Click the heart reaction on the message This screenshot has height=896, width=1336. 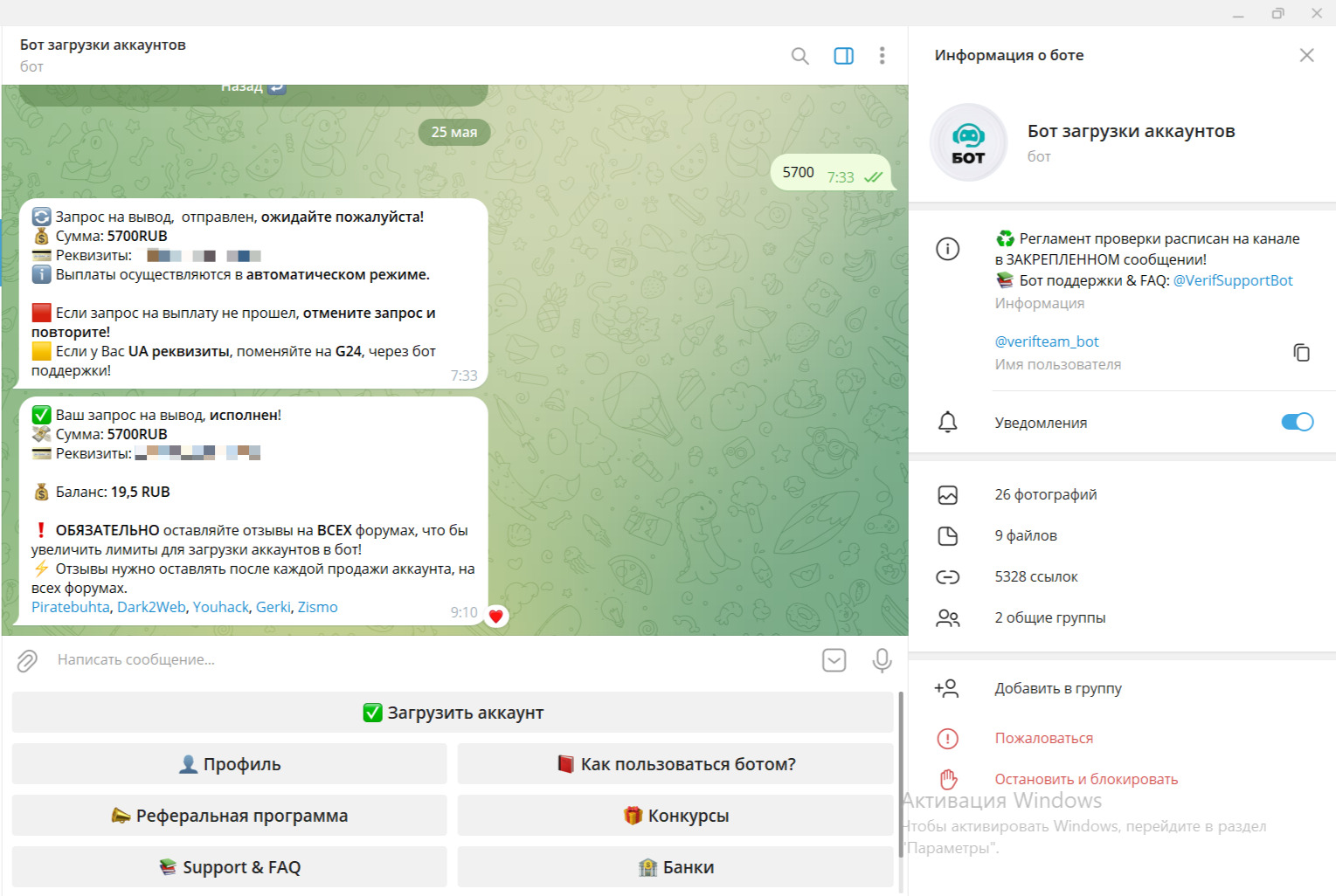coord(495,617)
